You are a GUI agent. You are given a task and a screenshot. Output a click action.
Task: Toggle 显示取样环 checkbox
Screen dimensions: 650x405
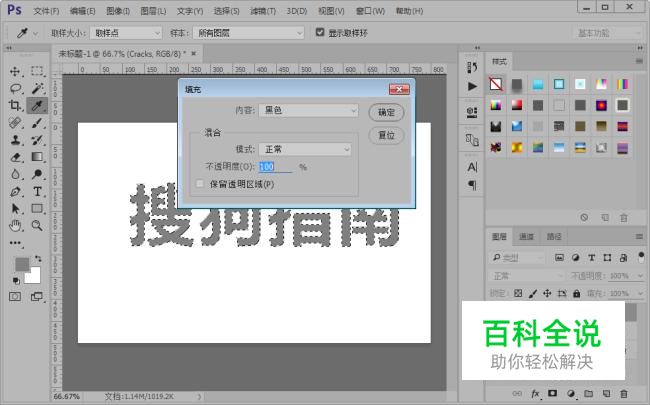[320, 32]
